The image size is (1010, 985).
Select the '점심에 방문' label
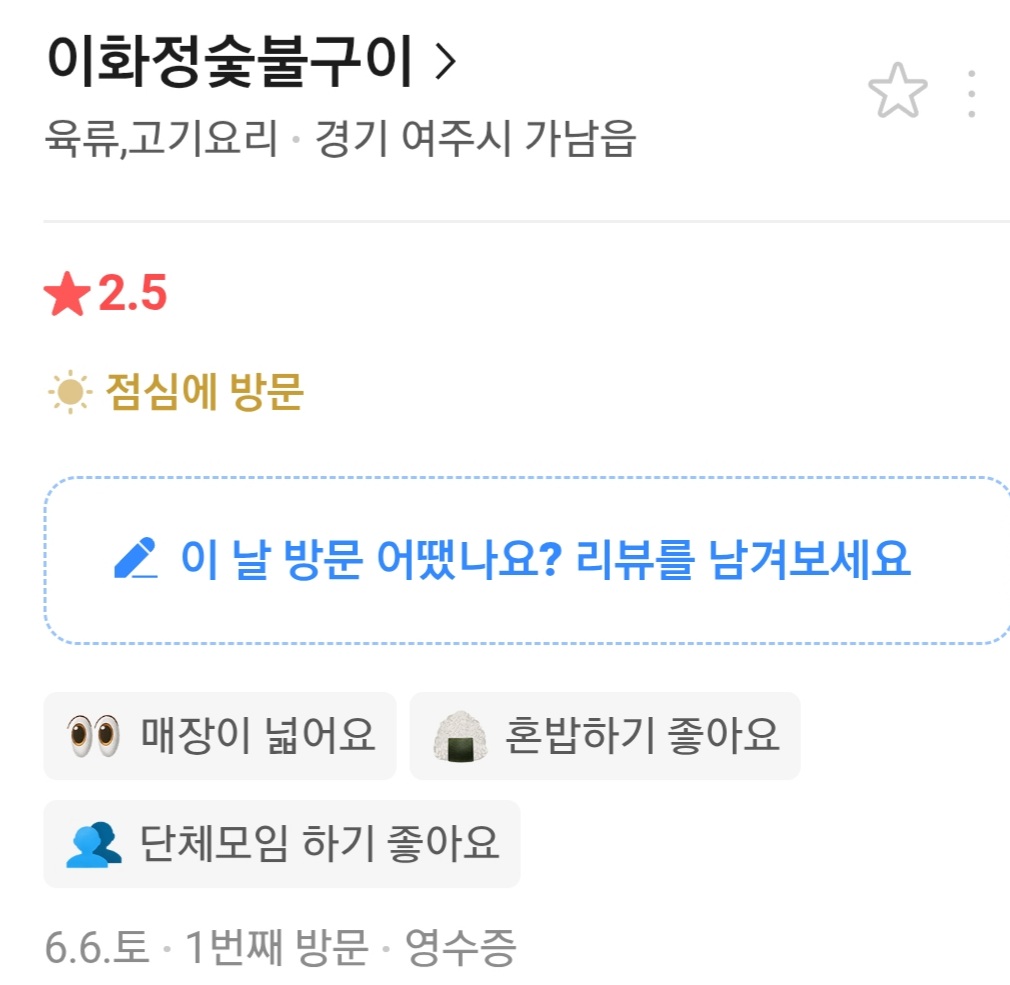point(204,392)
